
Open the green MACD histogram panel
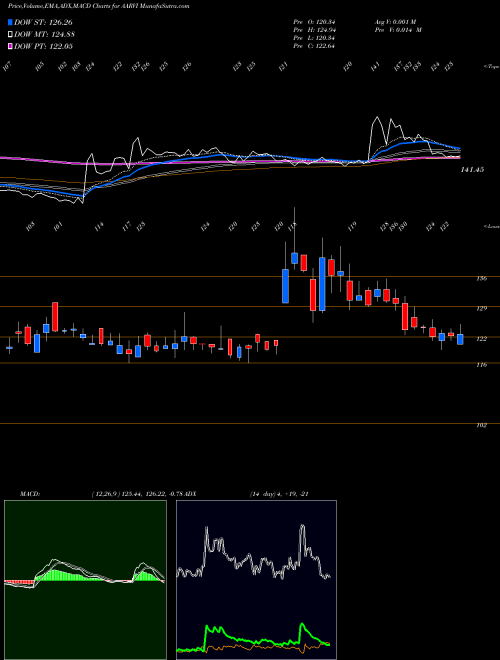[85, 580]
